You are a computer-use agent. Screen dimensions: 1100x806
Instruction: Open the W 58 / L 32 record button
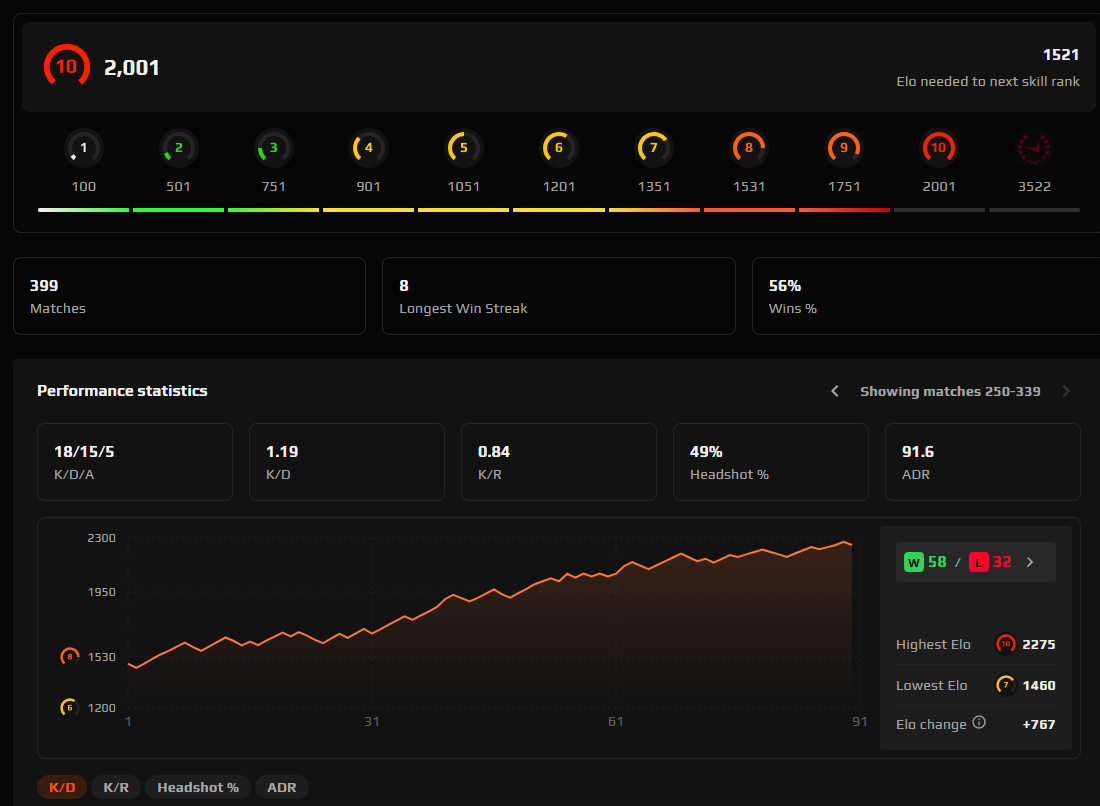pos(960,561)
